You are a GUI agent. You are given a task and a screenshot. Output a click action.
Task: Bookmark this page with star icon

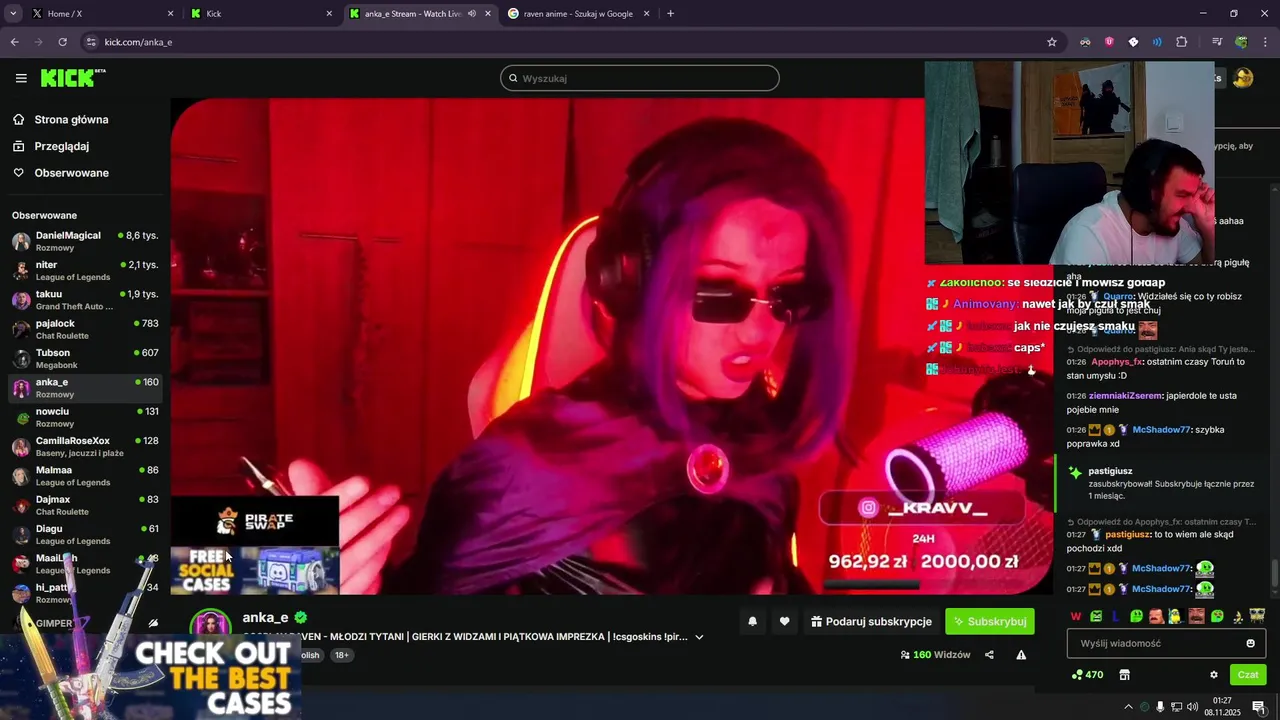pos(1052,42)
